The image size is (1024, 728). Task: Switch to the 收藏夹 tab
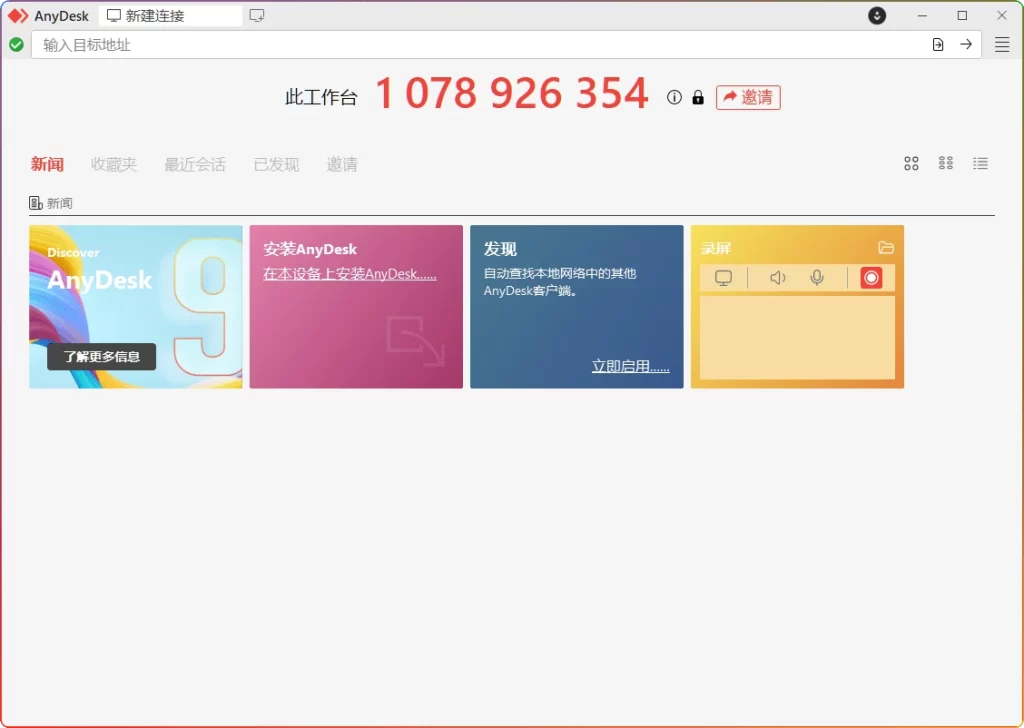tap(113, 164)
